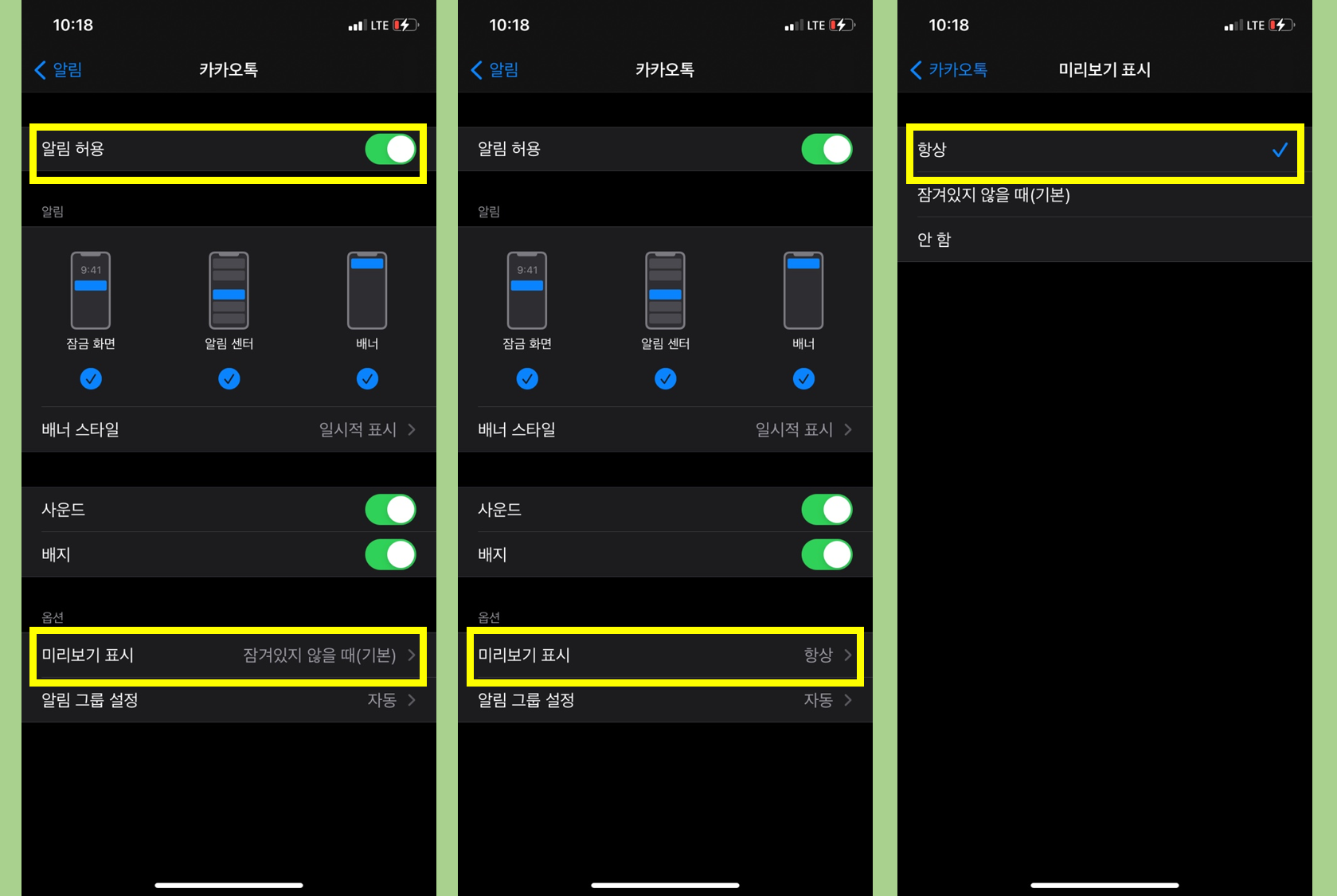Tap the signal bars icon in left screen
Screen dimensions: 1337x896
(356, 26)
